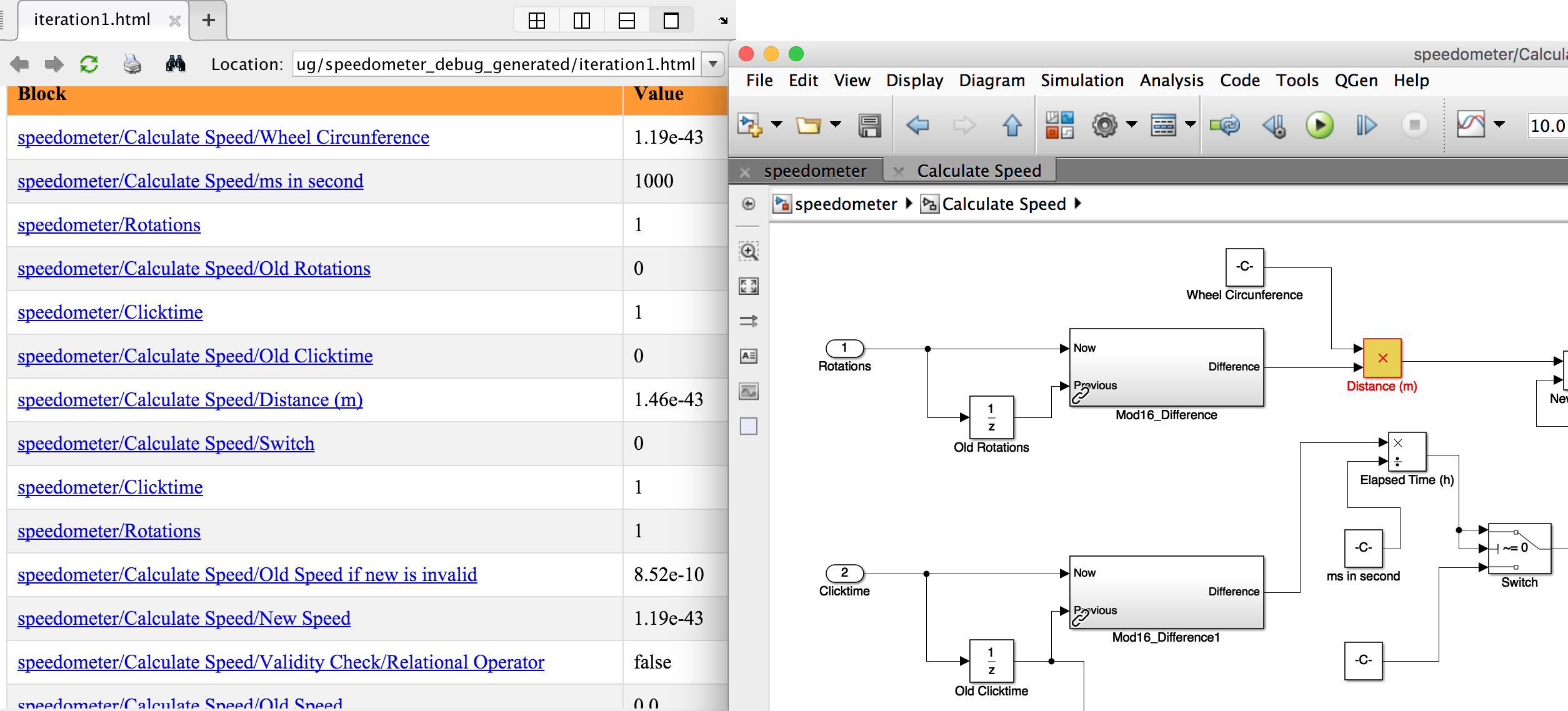Reload the iteration1.html page
The image size is (1568, 711).
(x=89, y=64)
